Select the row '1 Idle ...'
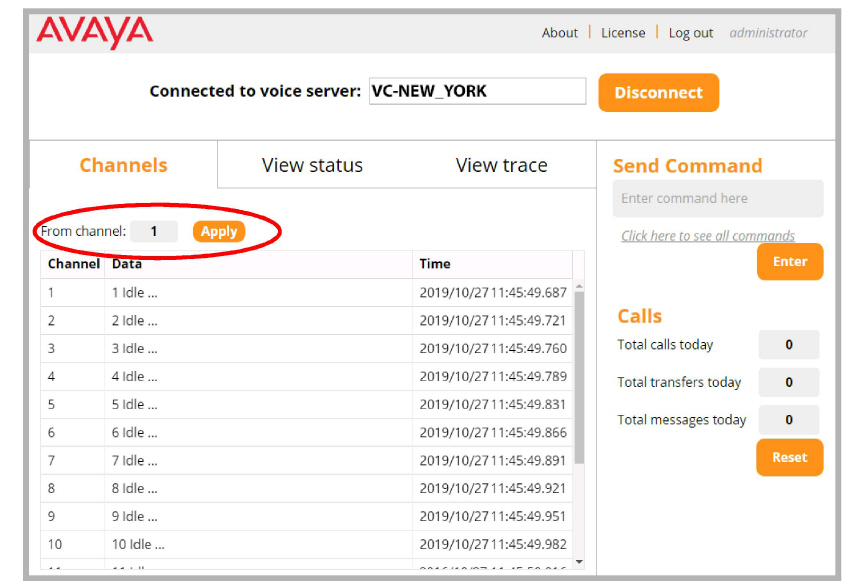The image size is (864, 588). (x=306, y=293)
